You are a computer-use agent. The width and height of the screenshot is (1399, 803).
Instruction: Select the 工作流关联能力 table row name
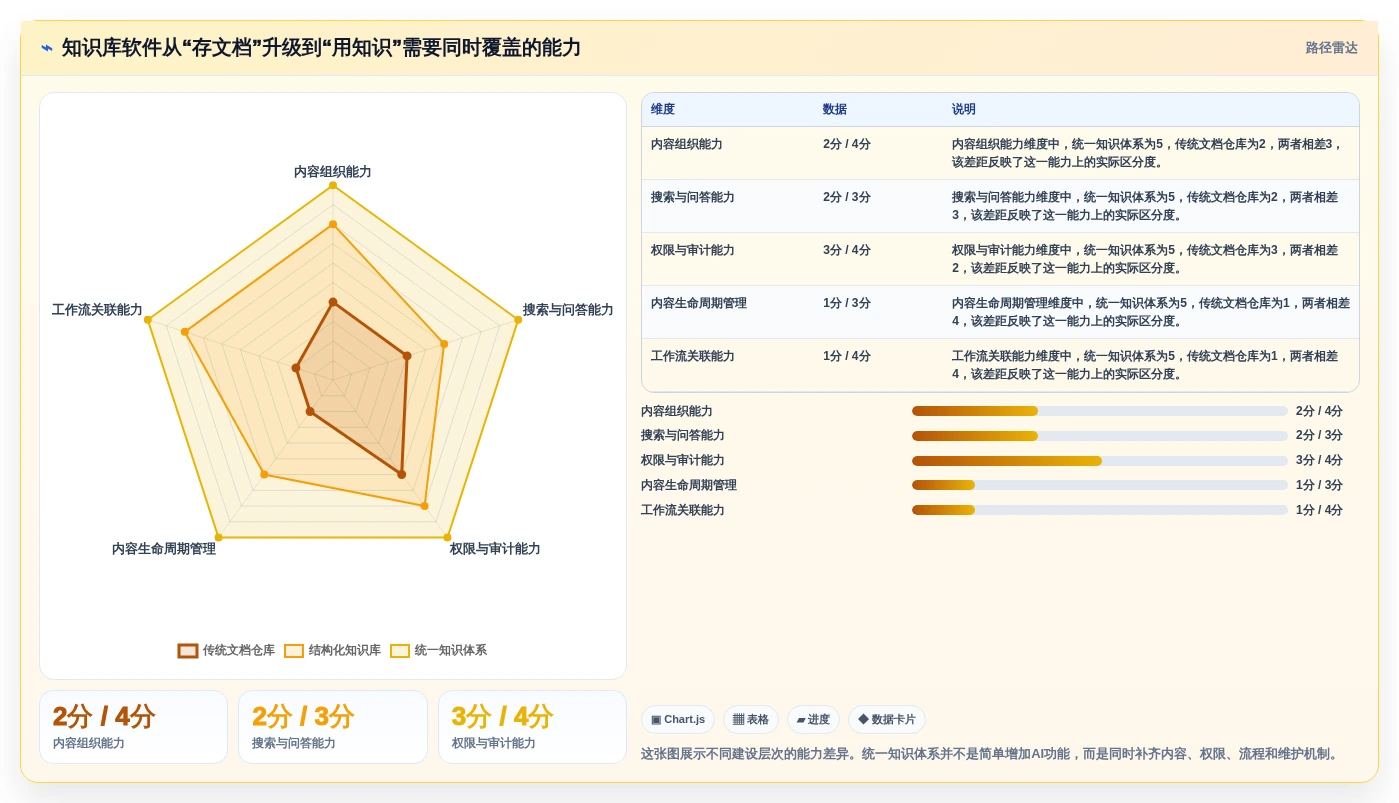[x=693, y=357]
